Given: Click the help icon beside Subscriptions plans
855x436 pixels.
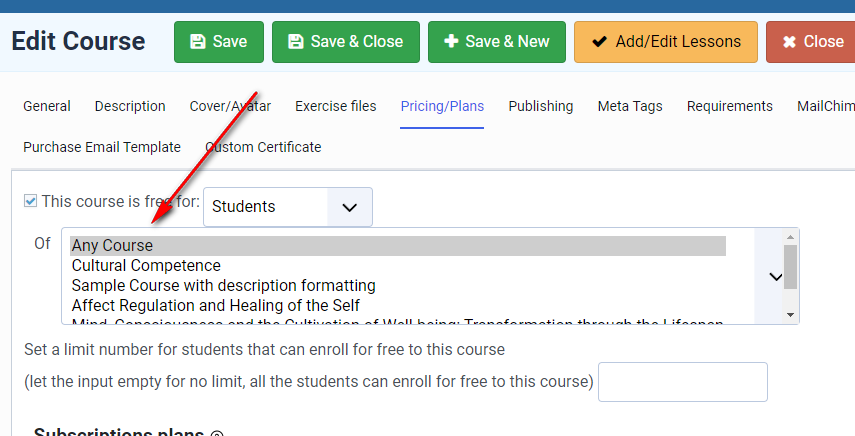Looking at the screenshot, I should (217, 434).
